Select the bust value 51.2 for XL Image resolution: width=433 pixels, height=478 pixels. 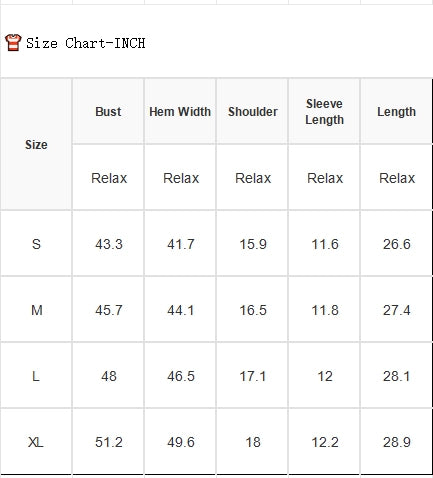point(109,442)
